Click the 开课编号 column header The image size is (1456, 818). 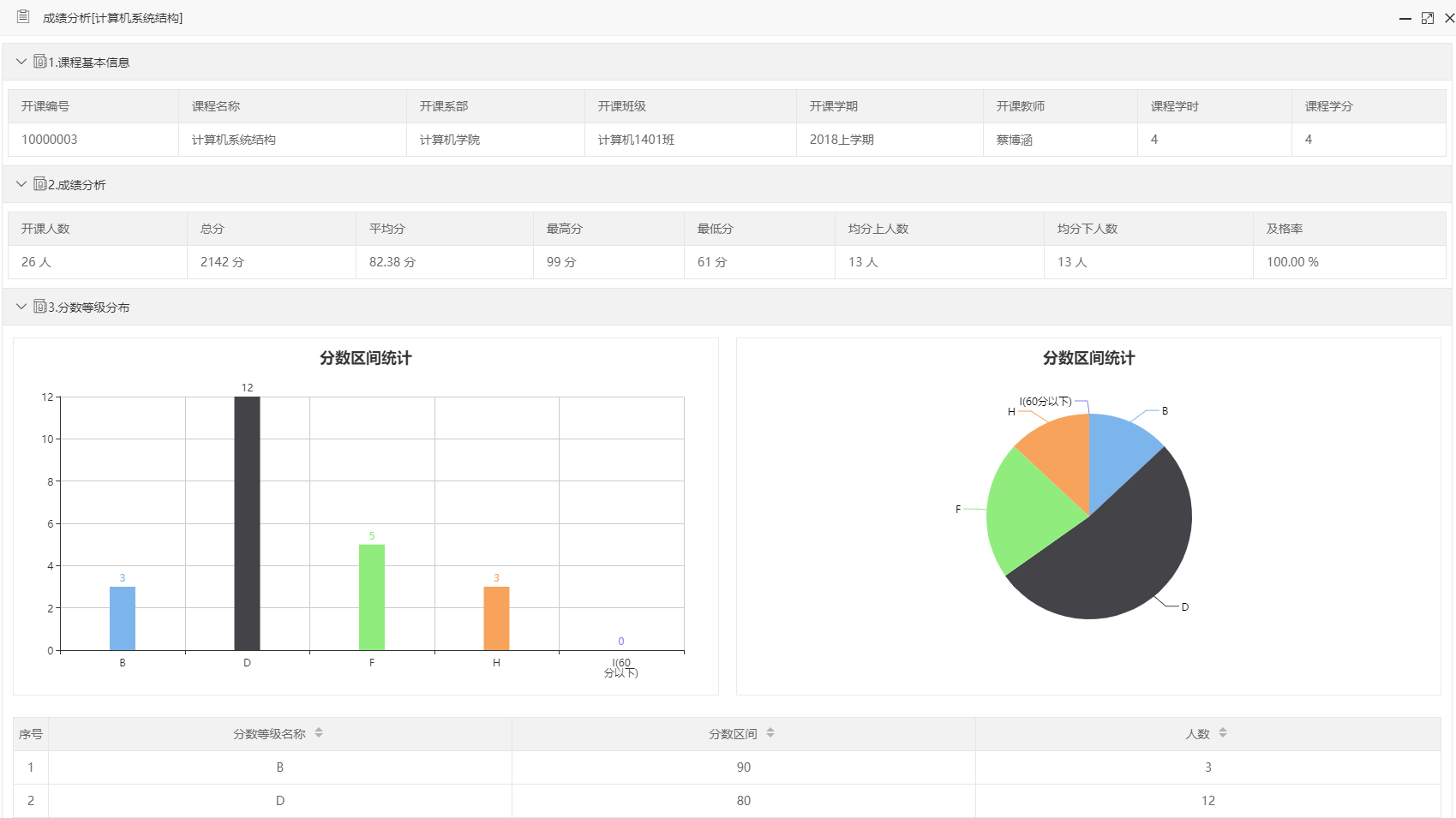(93, 106)
